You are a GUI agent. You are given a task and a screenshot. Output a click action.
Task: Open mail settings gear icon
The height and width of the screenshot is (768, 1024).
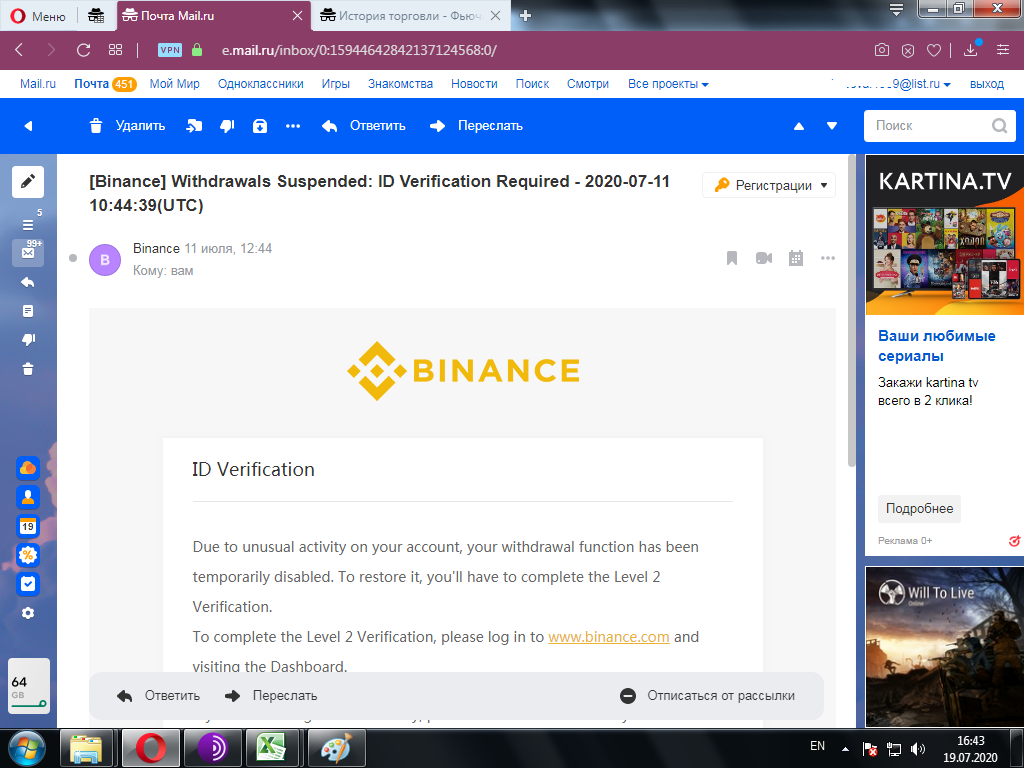coord(28,613)
